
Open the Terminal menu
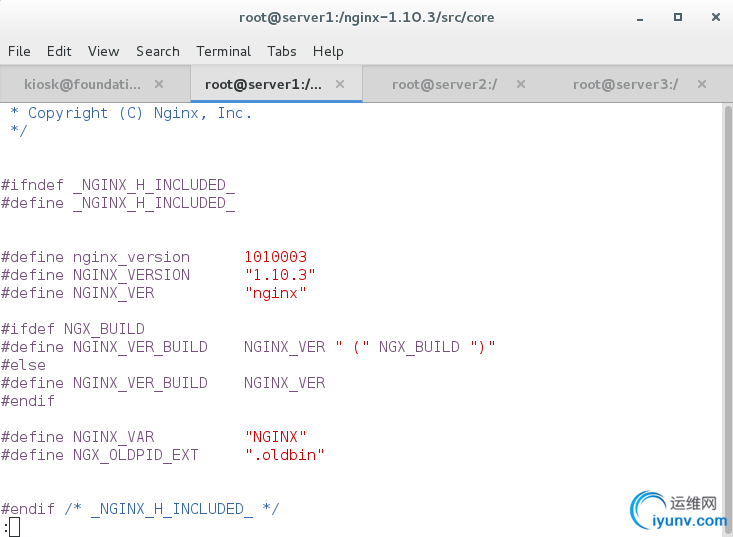(x=223, y=51)
